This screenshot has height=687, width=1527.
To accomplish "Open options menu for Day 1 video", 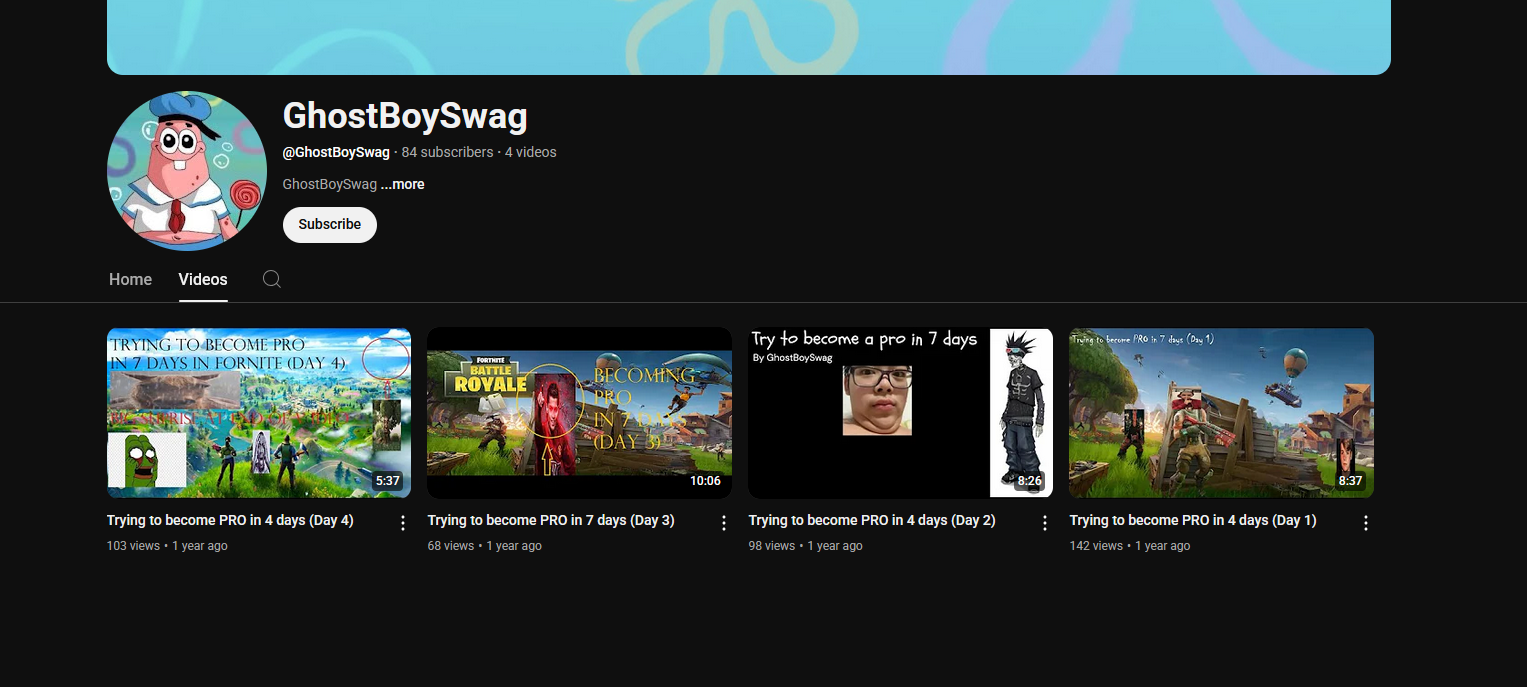I will tap(1366, 523).
